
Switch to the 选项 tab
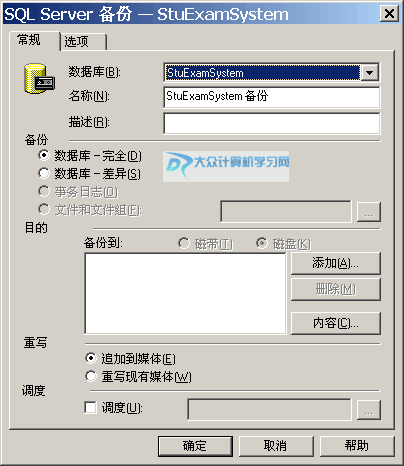[83, 42]
